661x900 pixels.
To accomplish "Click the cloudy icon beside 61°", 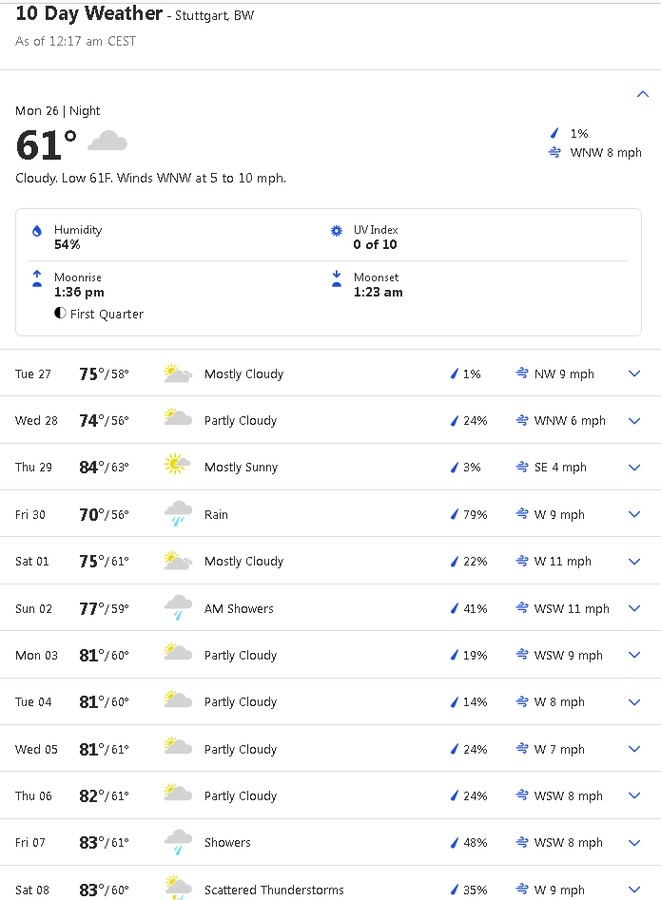I will 107,141.
